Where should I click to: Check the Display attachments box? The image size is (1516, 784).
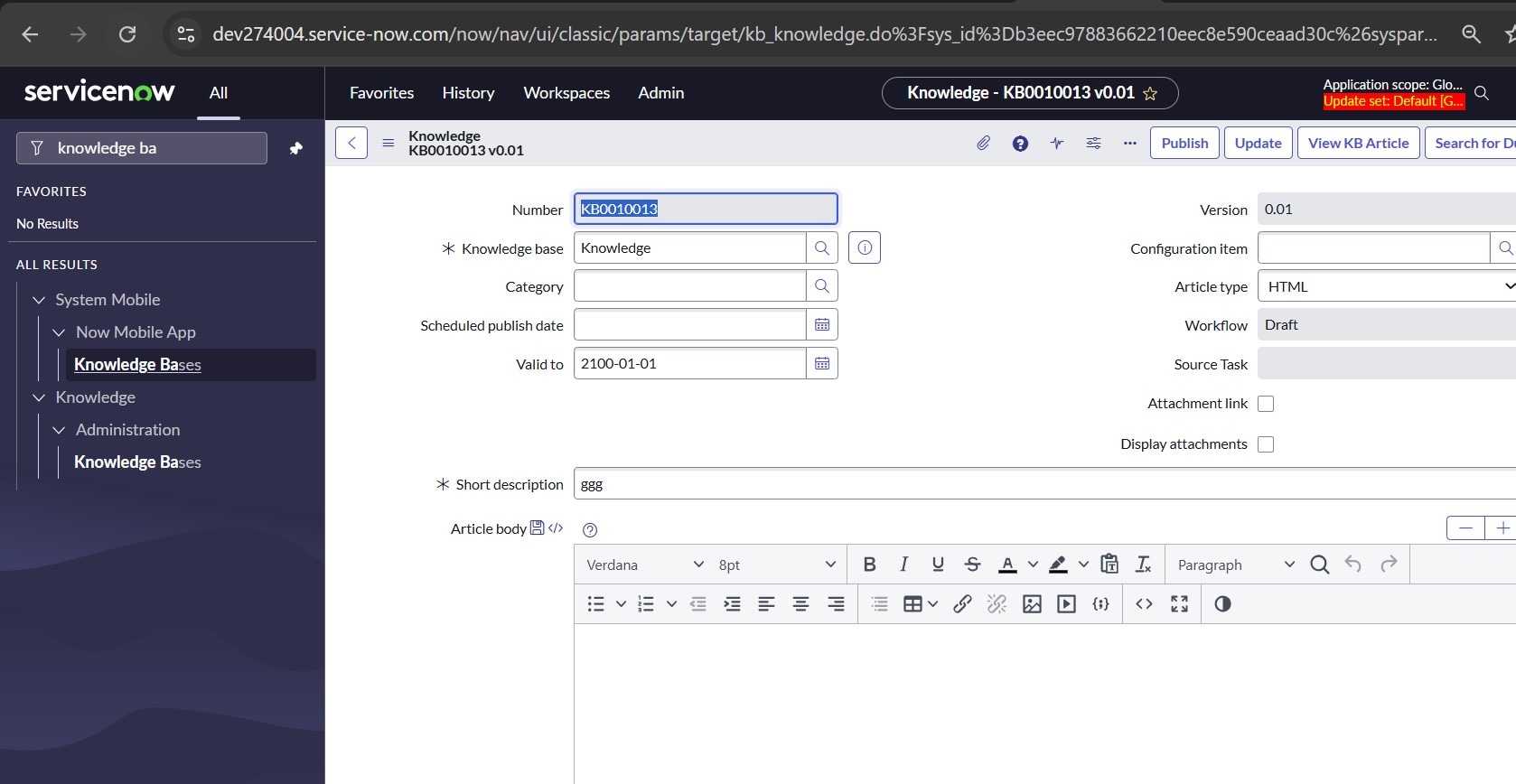click(1266, 444)
